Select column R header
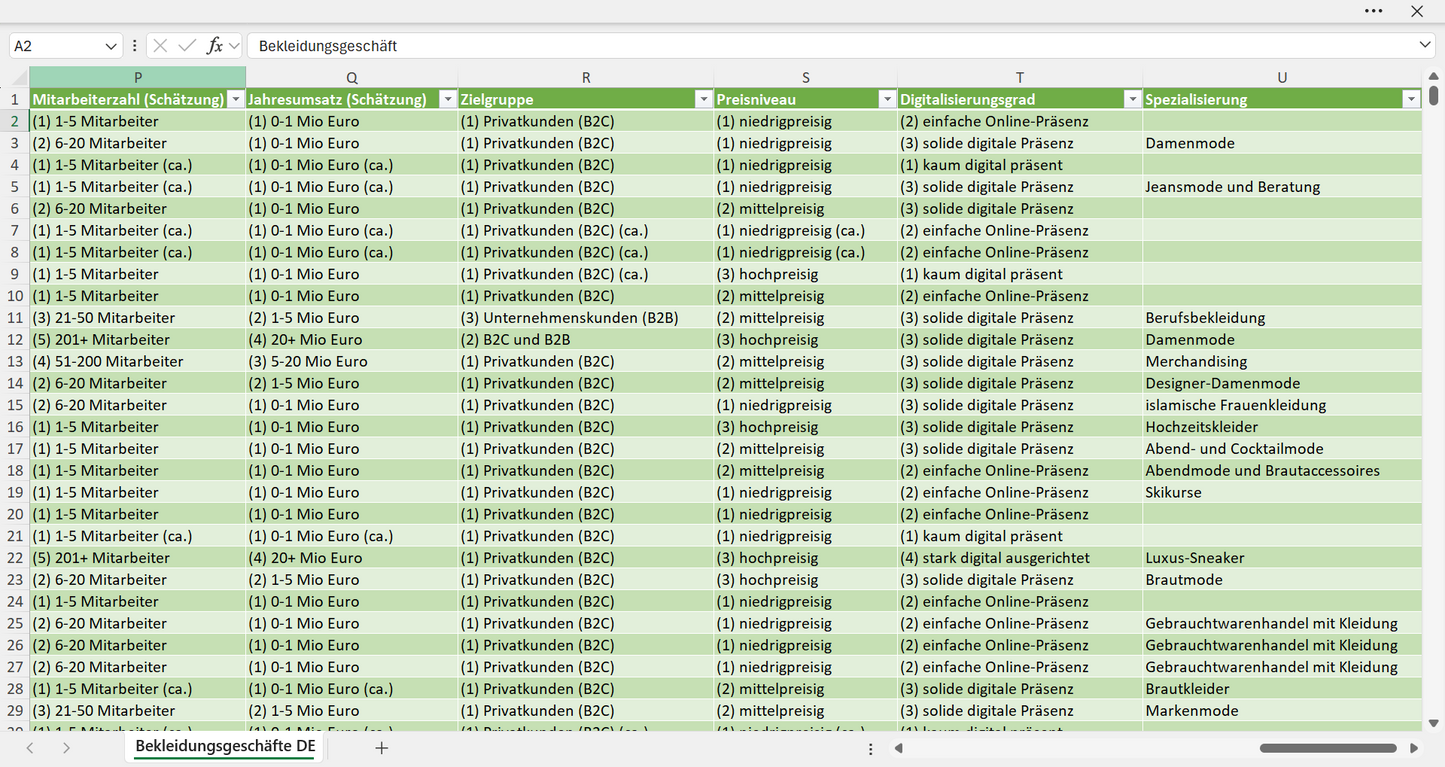The height and width of the screenshot is (767, 1445). click(x=586, y=77)
